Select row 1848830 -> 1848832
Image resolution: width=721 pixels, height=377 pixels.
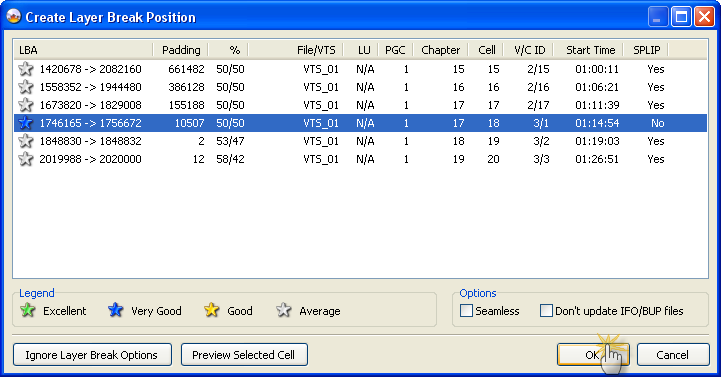click(360, 141)
